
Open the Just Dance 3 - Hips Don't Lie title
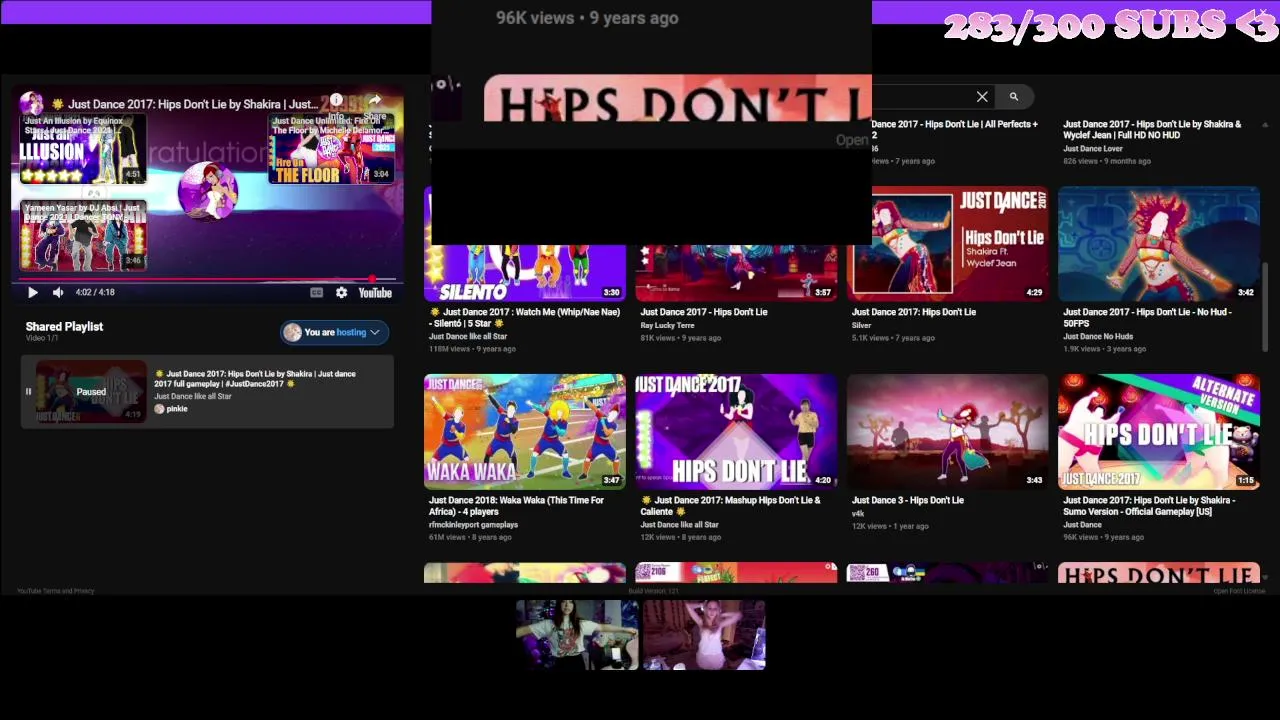click(x=908, y=500)
